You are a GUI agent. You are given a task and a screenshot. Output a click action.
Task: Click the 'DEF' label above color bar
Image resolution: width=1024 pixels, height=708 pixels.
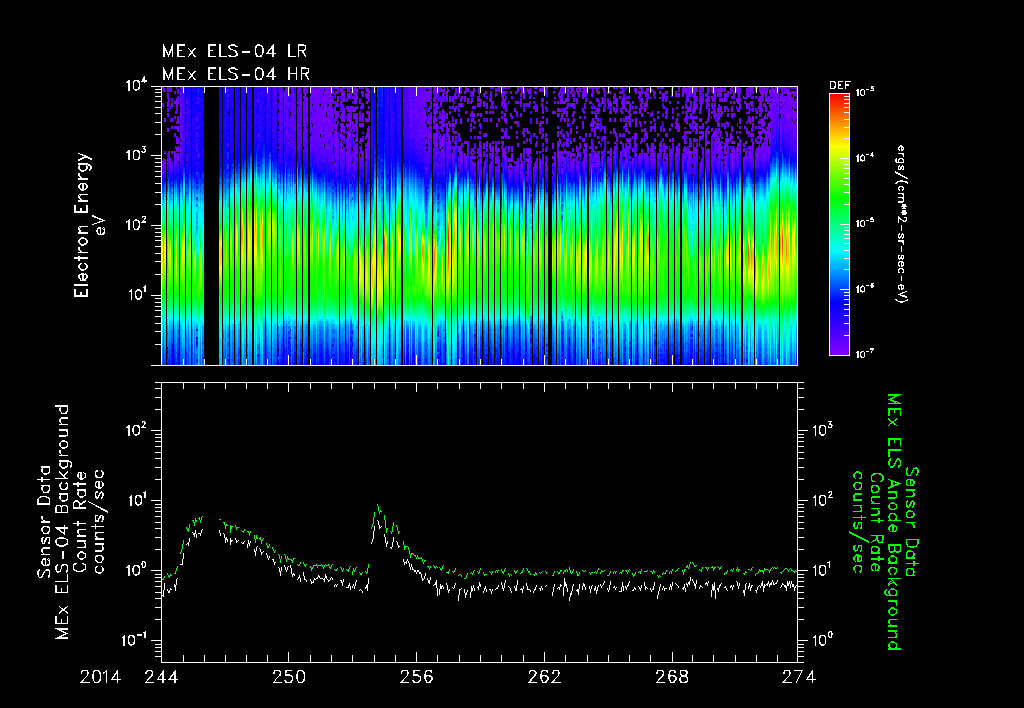(x=839, y=86)
